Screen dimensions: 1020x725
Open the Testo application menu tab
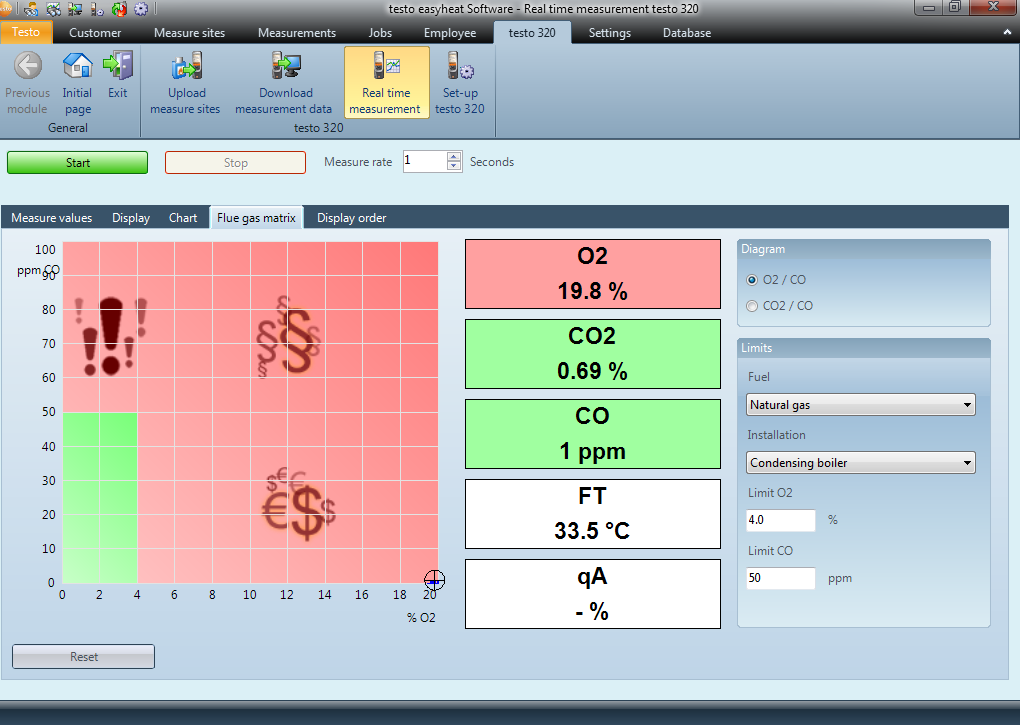click(26, 33)
